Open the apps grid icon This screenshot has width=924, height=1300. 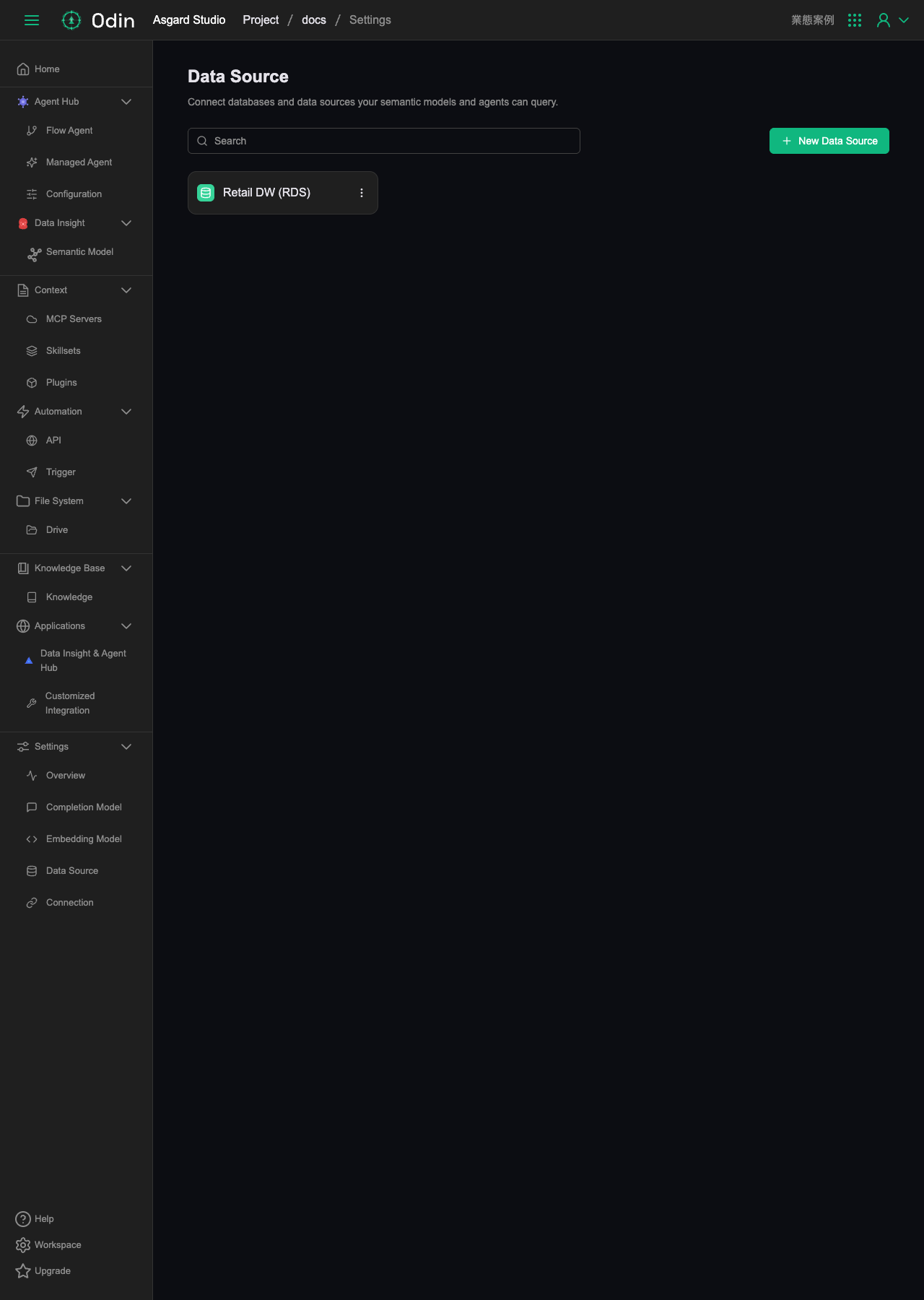click(855, 20)
